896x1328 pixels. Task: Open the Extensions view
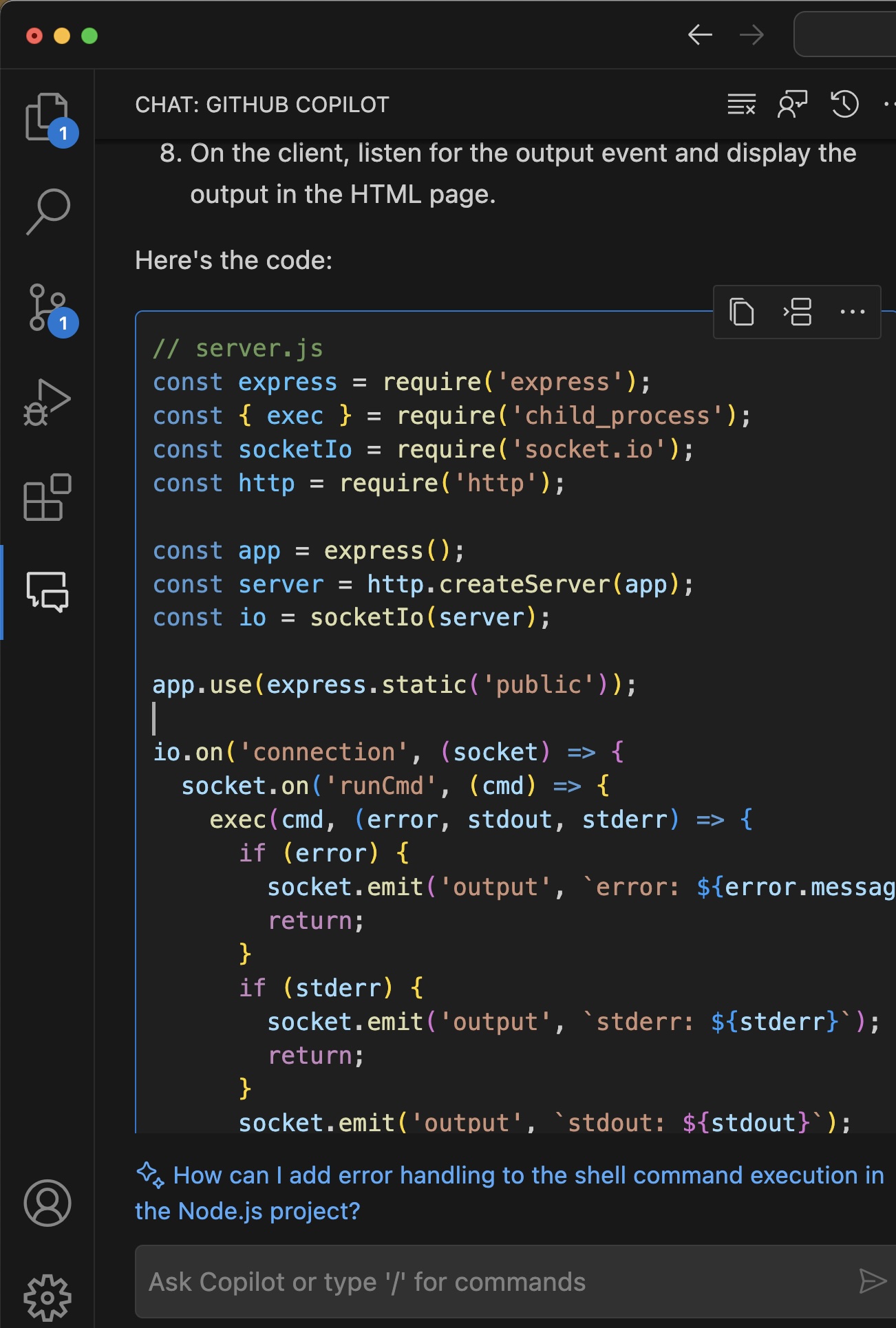(47, 497)
